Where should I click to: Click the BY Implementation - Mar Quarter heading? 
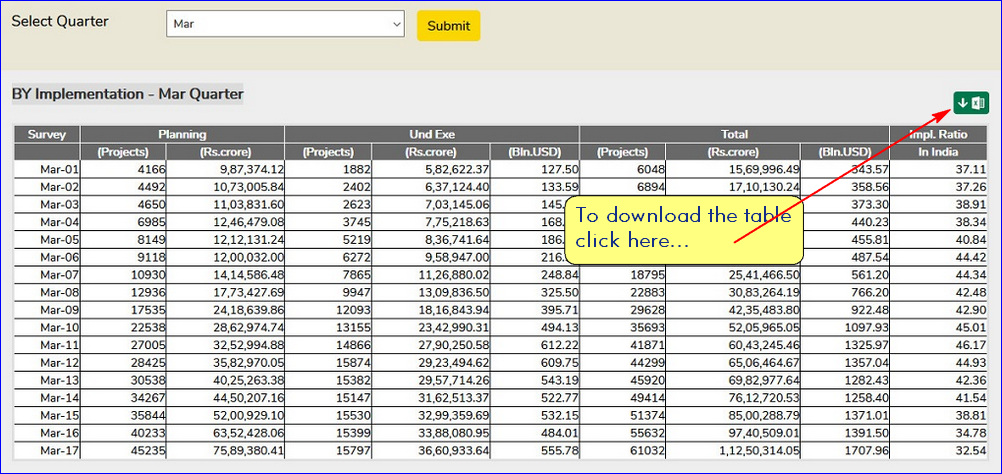[x=127, y=94]
